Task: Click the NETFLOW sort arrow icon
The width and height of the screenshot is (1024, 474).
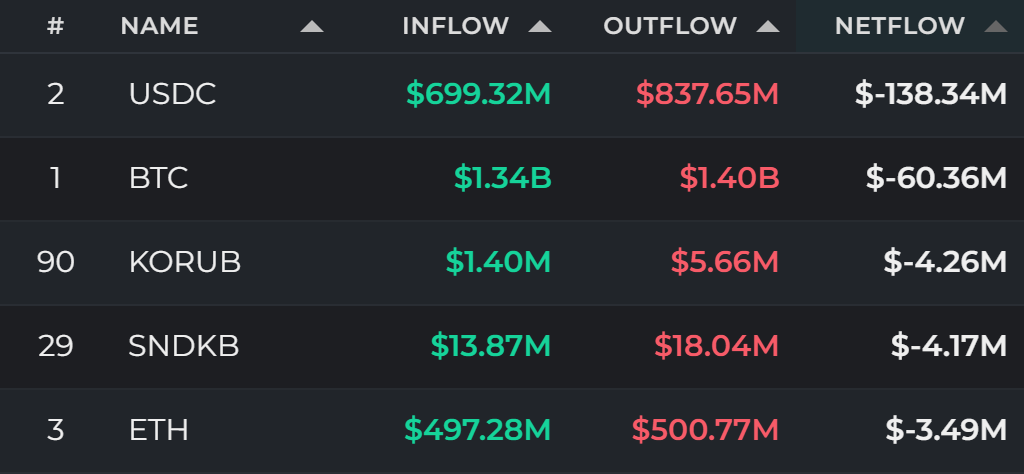Action: coord(995,27)
